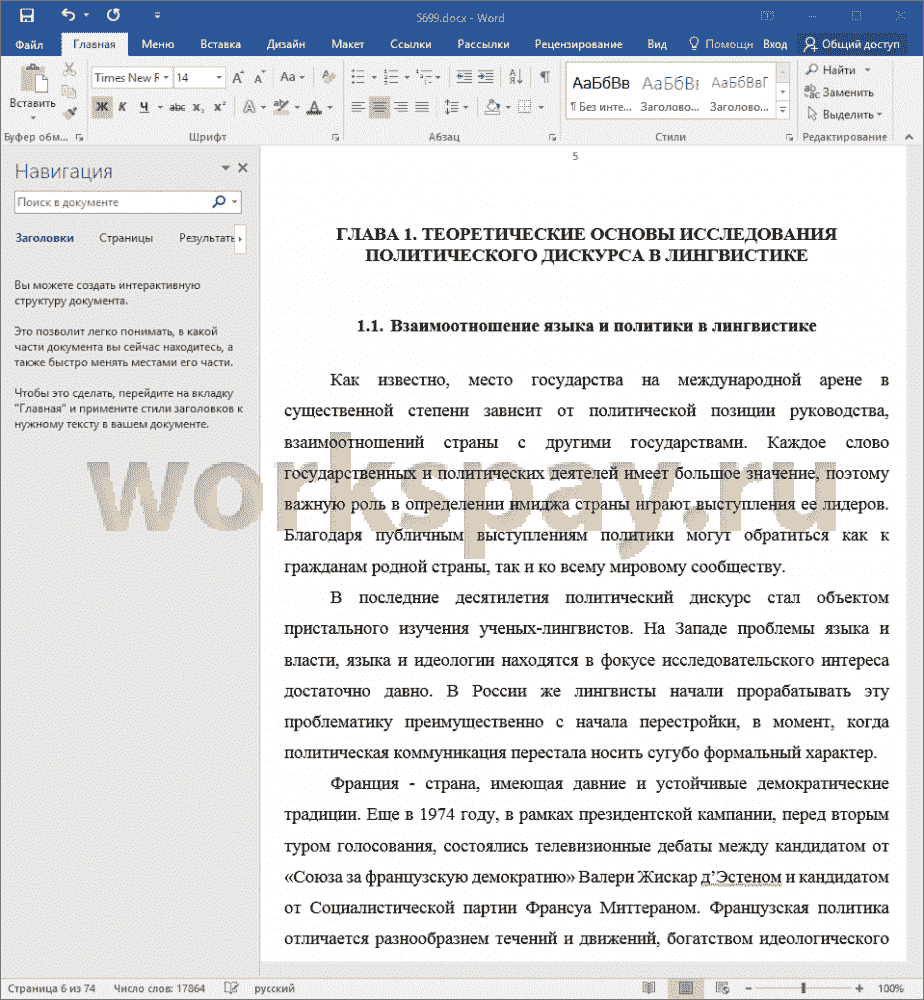This screenshot has height=1000, width=924.
Task: Save the document with the floppy disk icon
Action: coord(27,15)
